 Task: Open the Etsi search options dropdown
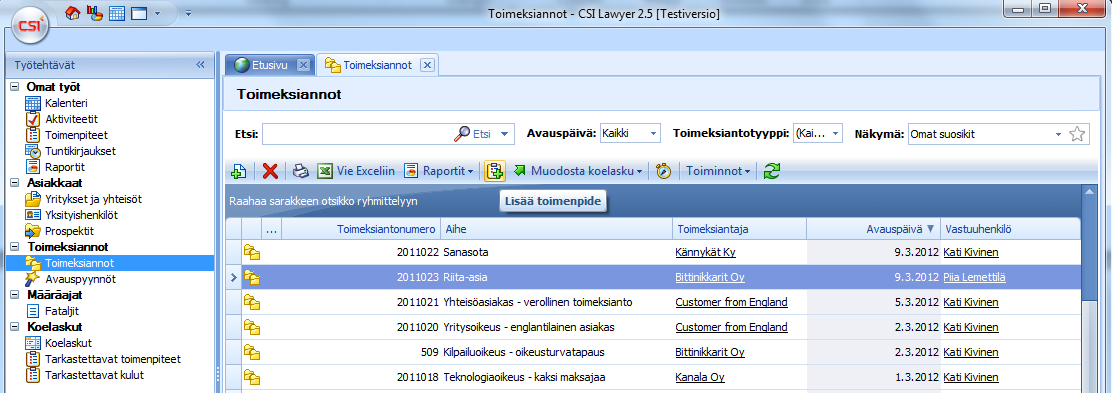(505, 133)
